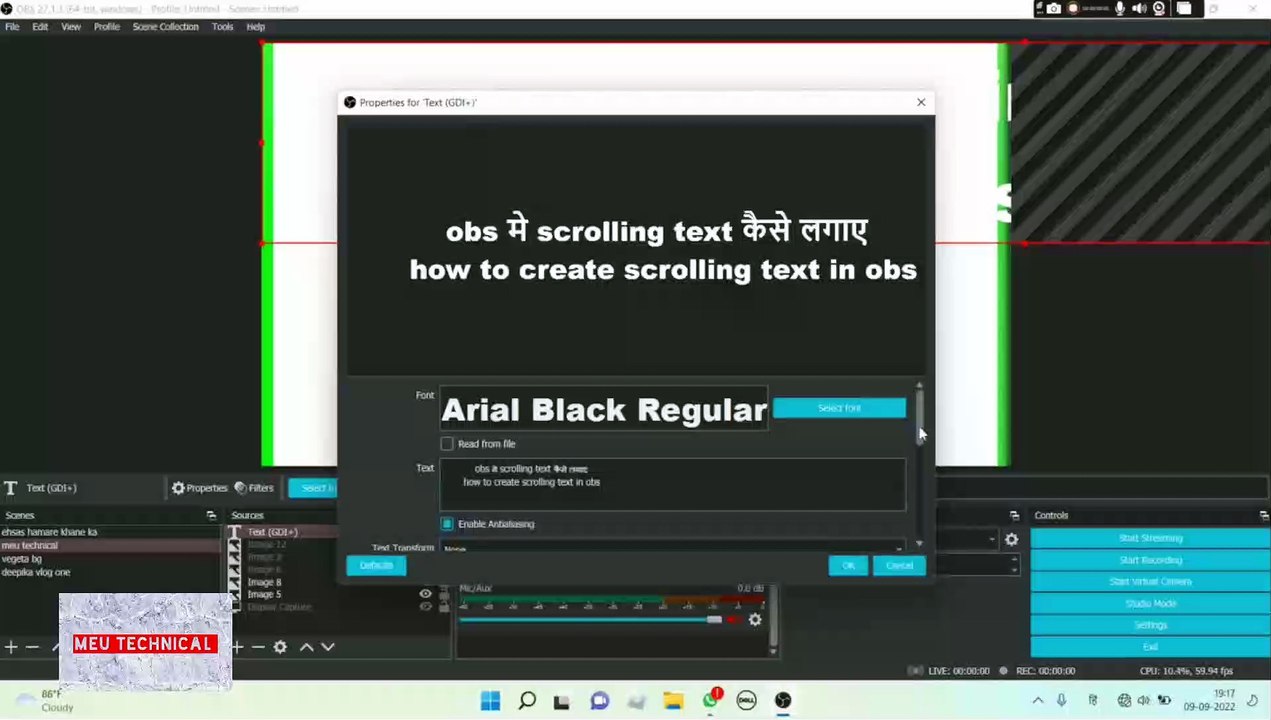Open OBS Settings from Controls
This screenshot has width=1271, height=720.
pos(1150,625)
